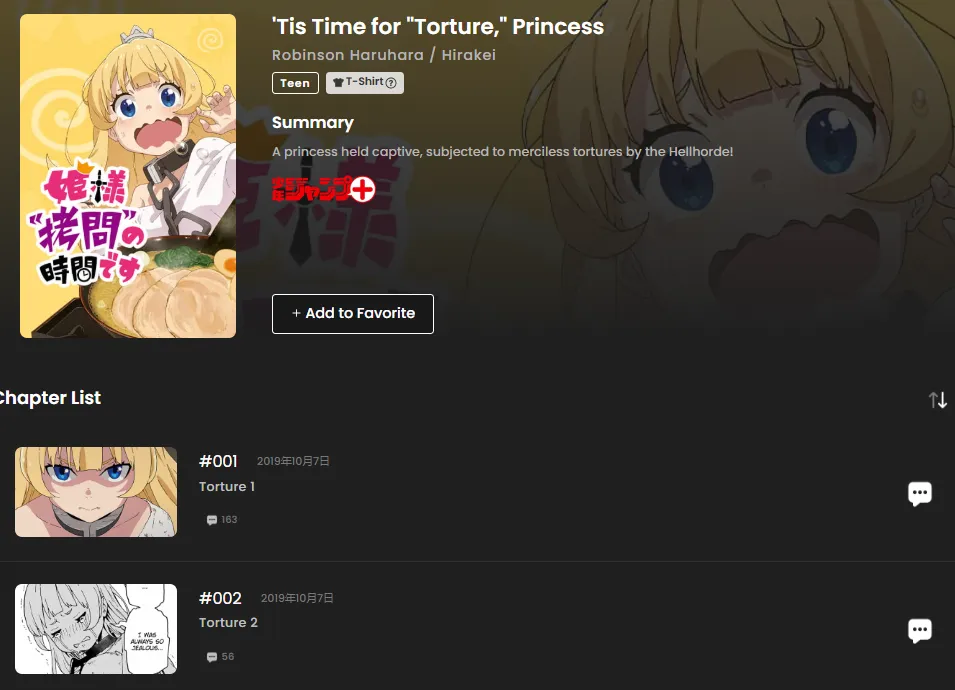Screen dimensions: 955x690
Task: Click the Teen rating tag
Action: point(295,83)
